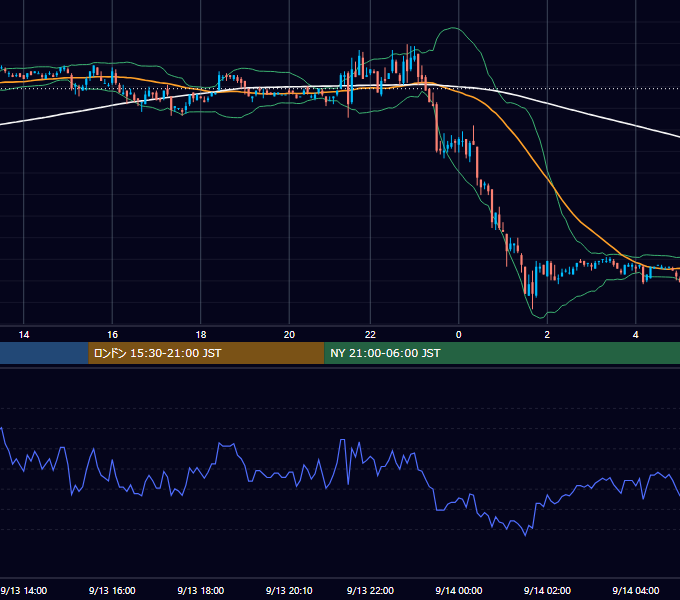
Task: Click the 9/13 18:00 date label
Action: coord(201,590)
